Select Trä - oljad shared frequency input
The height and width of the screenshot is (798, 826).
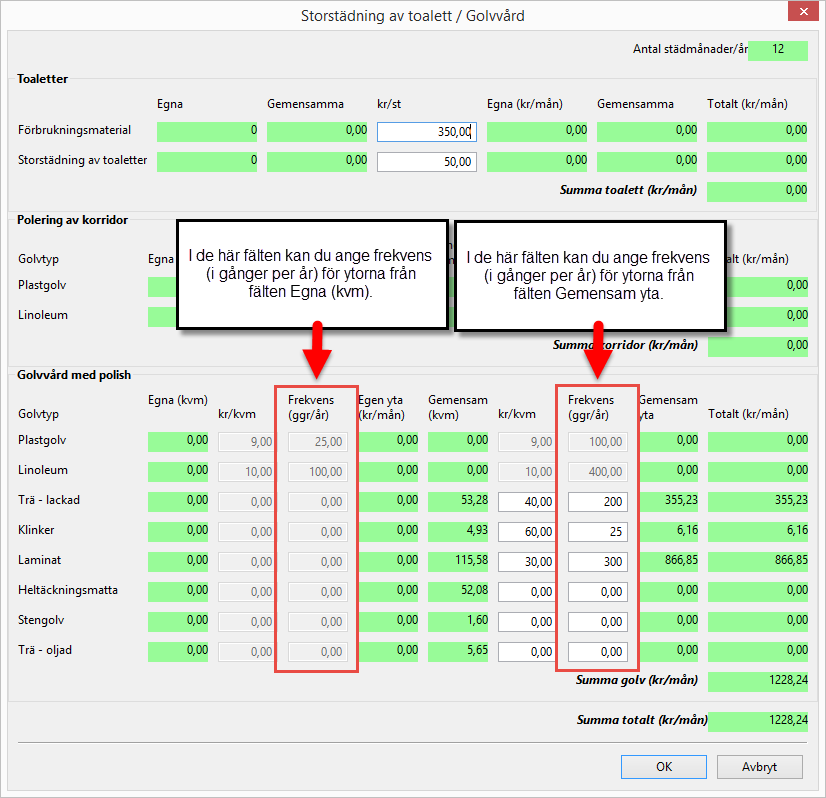(597, 652)
